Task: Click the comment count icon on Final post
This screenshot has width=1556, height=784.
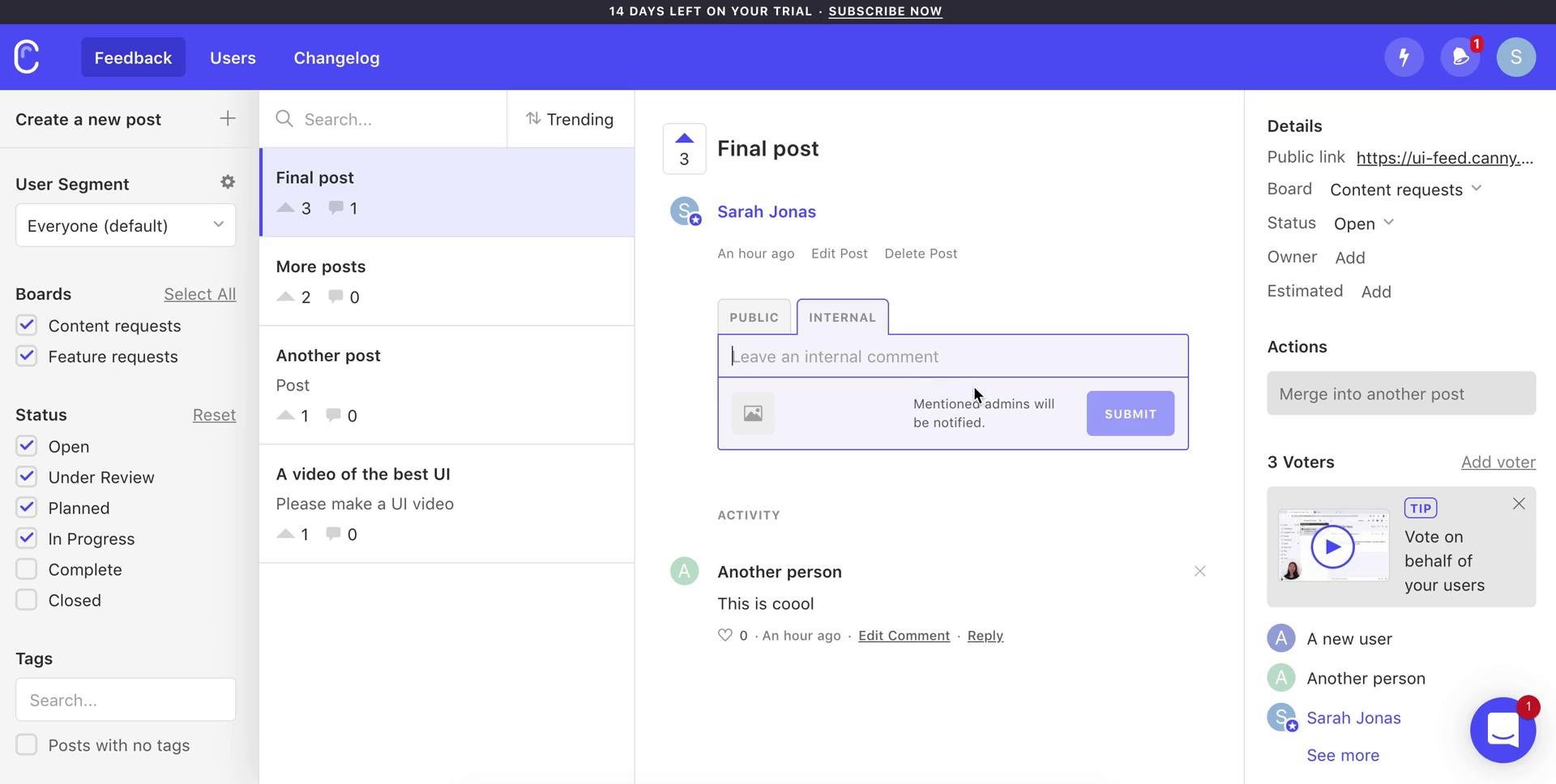Action: pyautogui.click(x=336, y=208)
